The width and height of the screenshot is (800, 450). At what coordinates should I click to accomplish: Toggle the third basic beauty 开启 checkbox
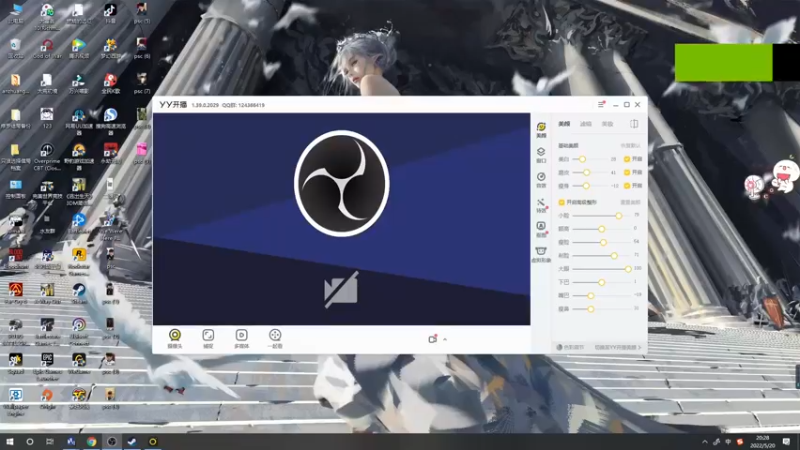click(x=627, y=186)
